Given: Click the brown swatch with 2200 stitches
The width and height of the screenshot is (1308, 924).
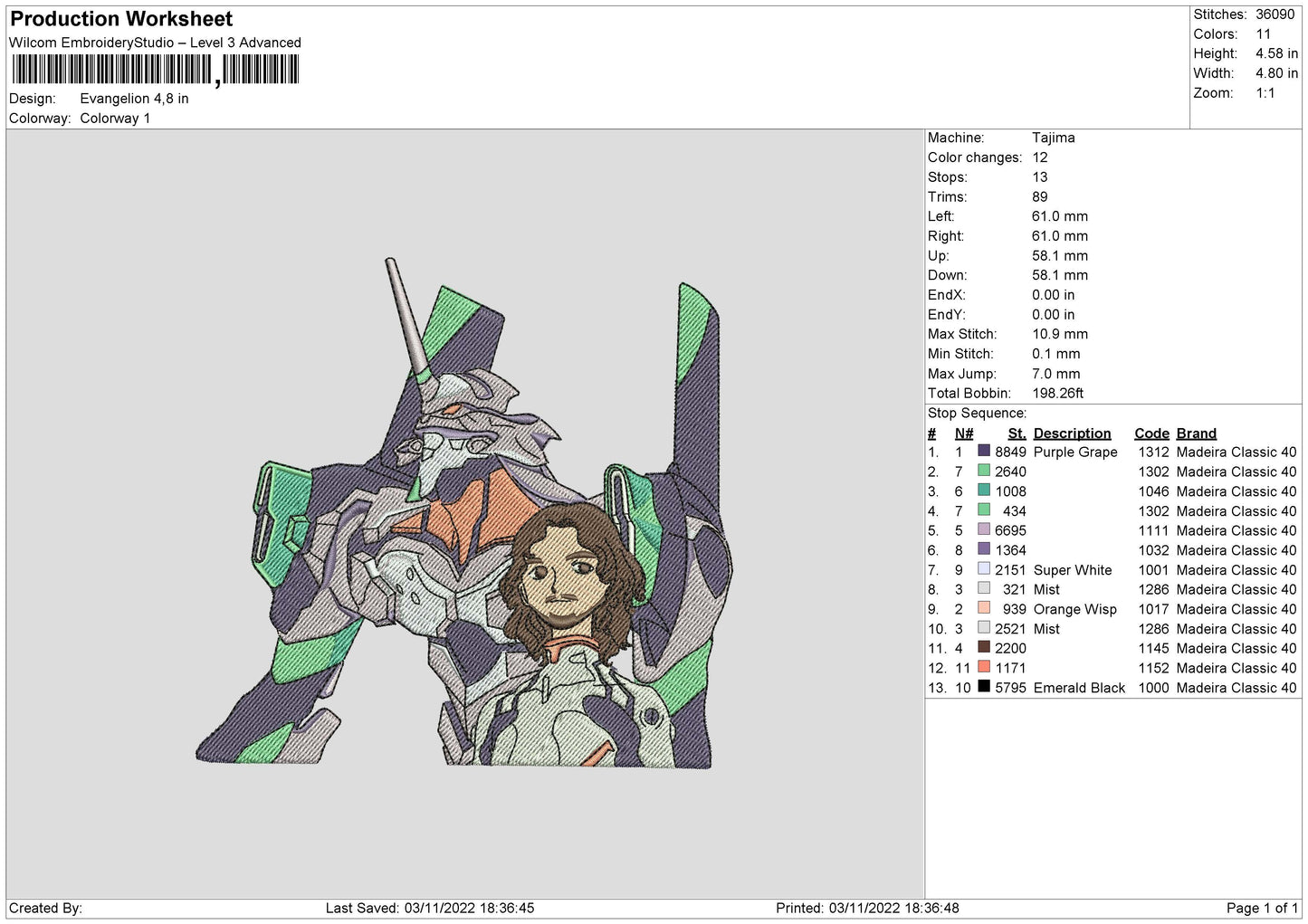Looking at the screenshot, I should pos(984,647).
